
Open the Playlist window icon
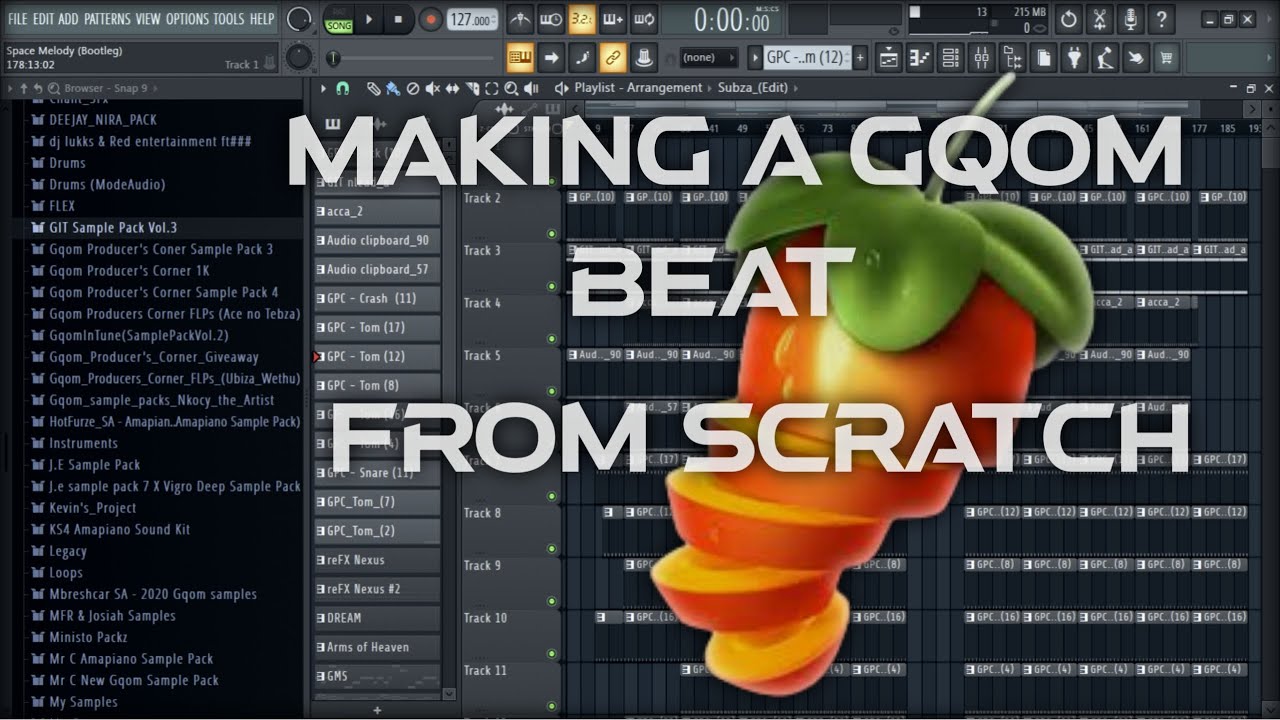[888, 58]
